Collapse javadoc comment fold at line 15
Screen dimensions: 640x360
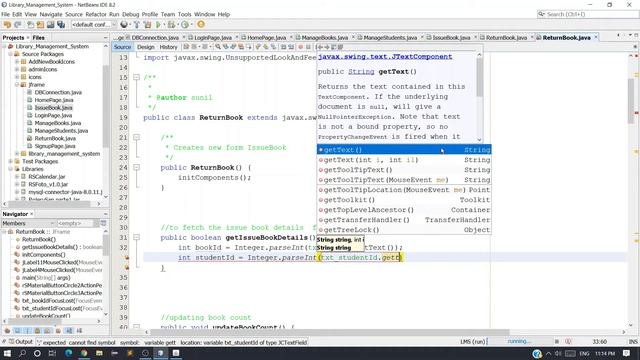pos(136,77)
